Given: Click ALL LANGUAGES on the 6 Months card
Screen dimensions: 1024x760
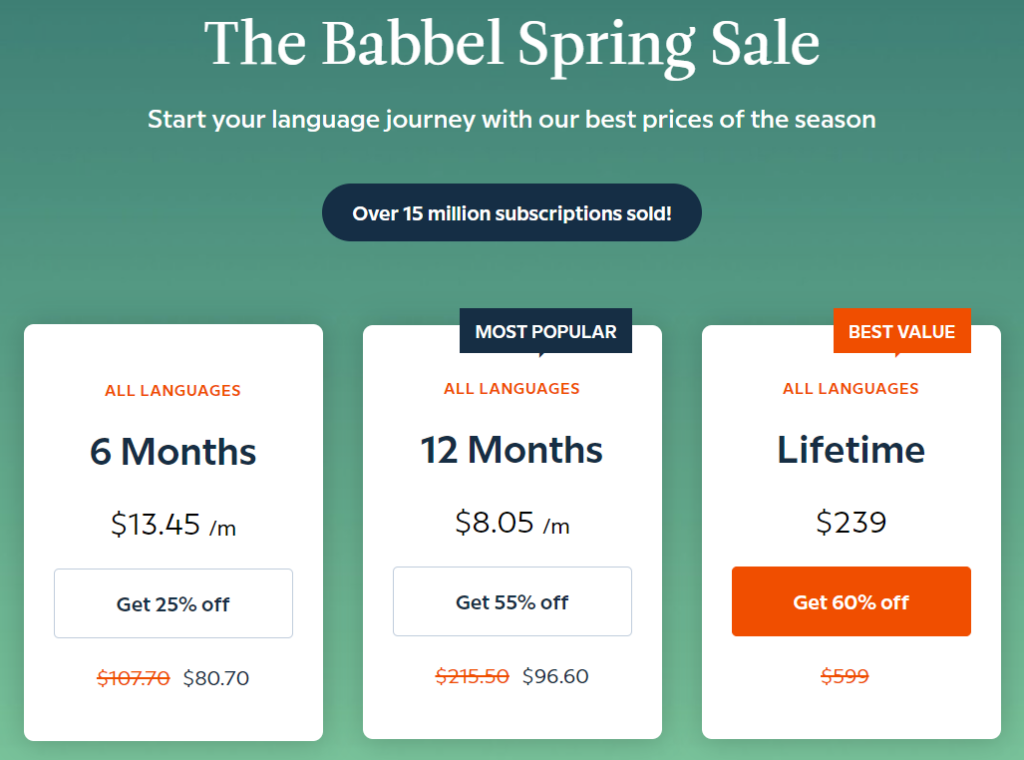Looking at the screenshot, I should tap(172, 390).
